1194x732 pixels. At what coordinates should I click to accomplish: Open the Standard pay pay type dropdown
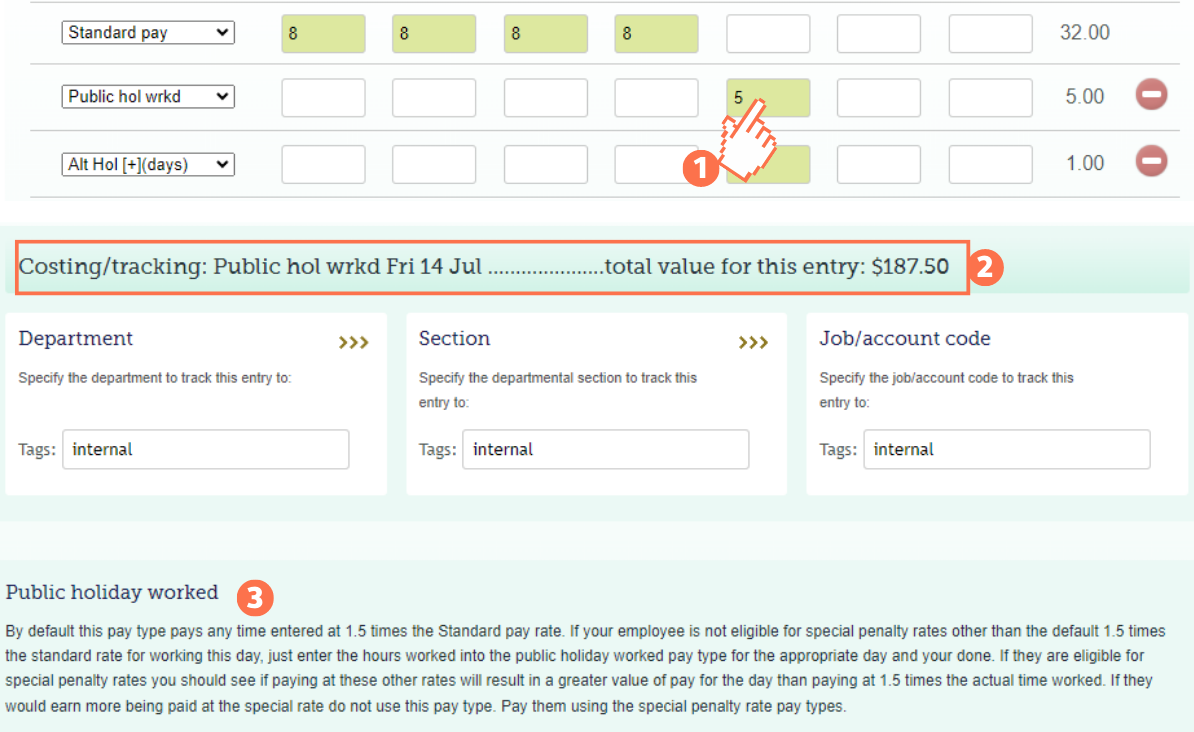(147, 32)
